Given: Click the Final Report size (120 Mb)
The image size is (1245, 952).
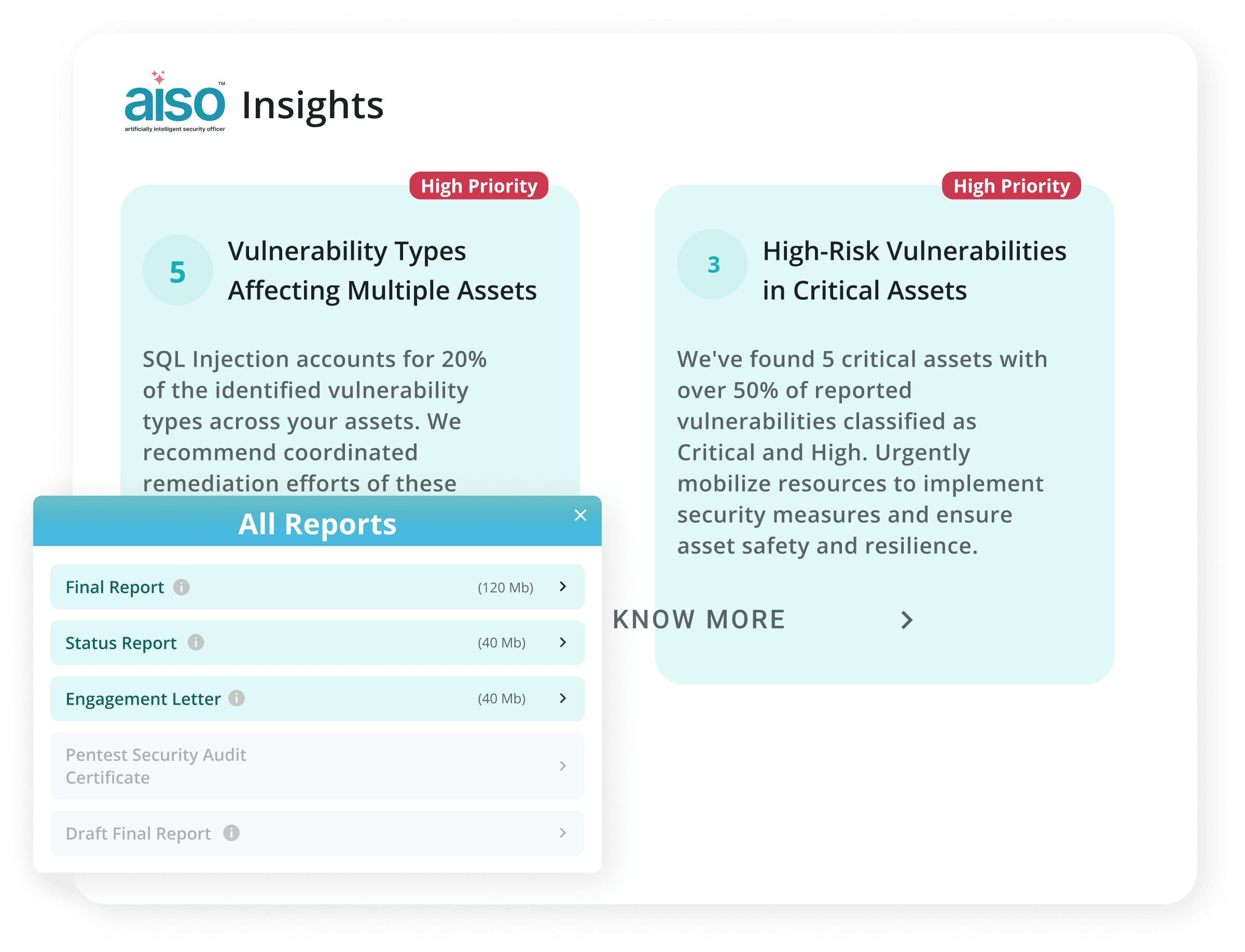Looking at the screenshot, I should click(x=505, y=587).
